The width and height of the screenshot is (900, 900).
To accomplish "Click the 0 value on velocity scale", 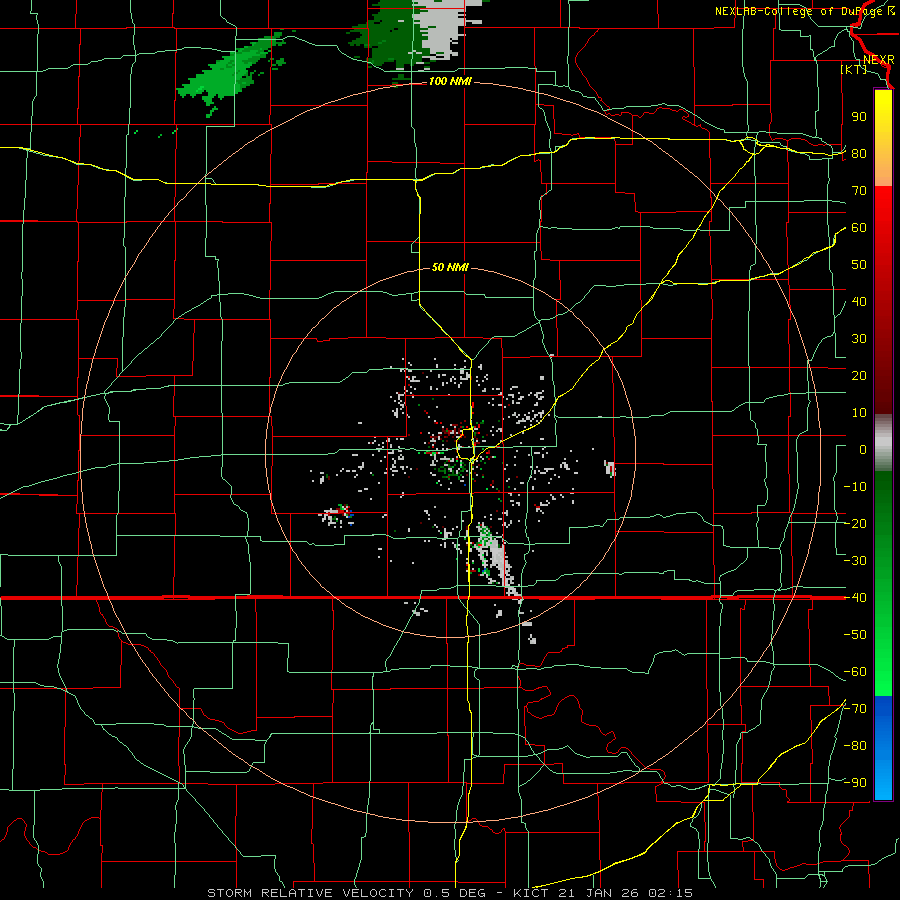I will (863, 450).
